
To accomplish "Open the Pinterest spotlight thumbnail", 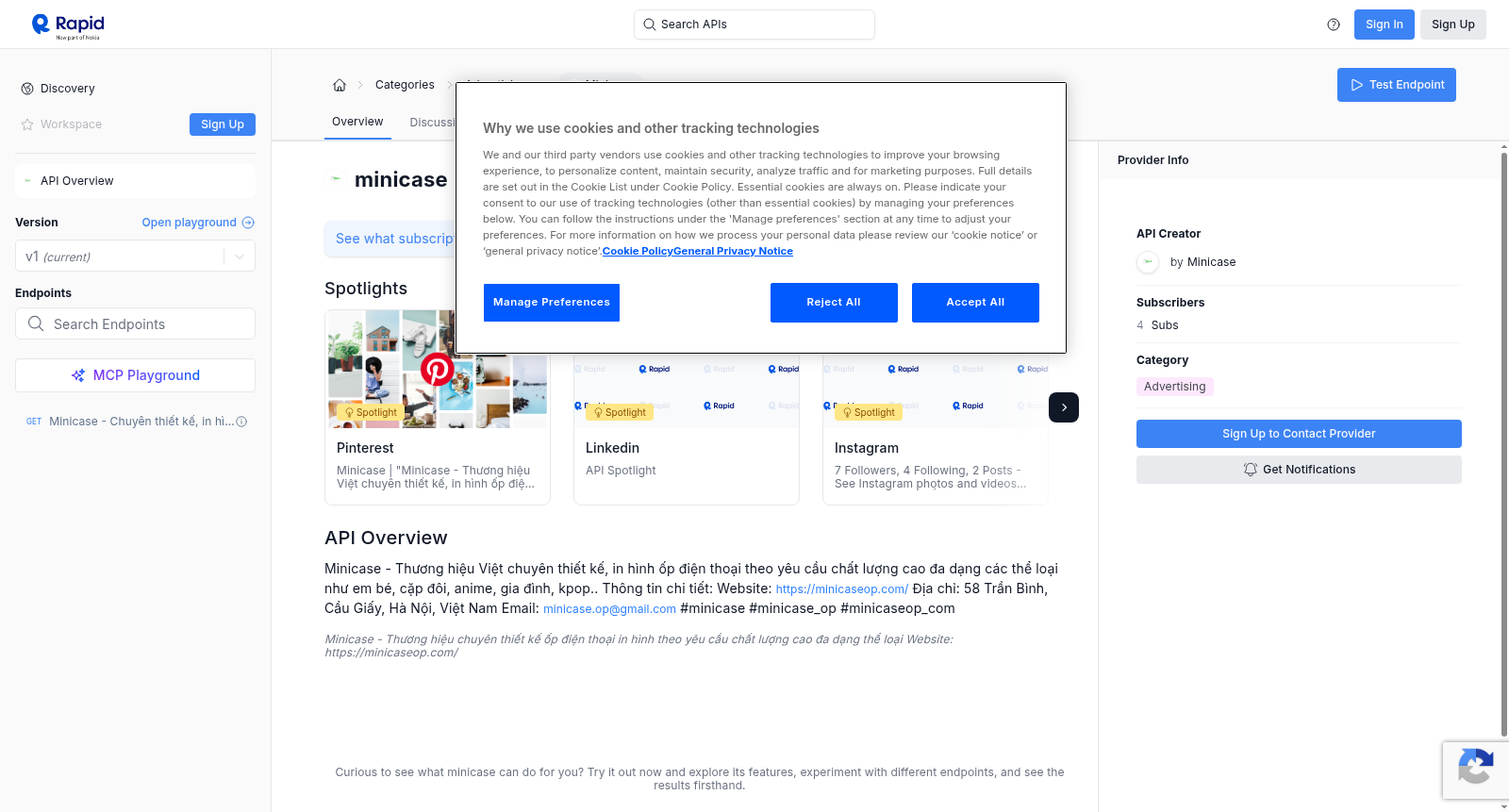I will (438, 369).
